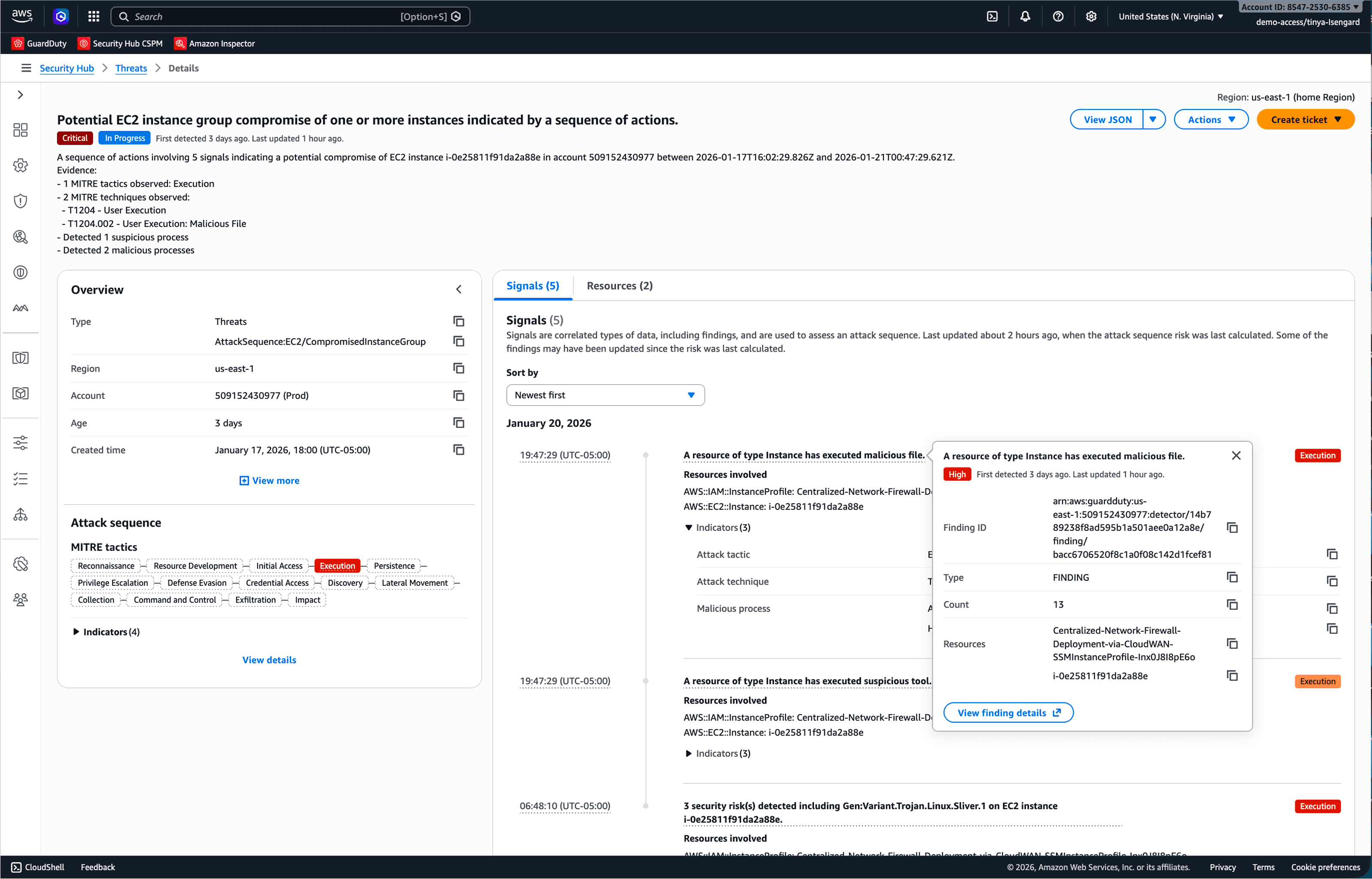
Task: Open the notifications bell
Action: 1026,17
